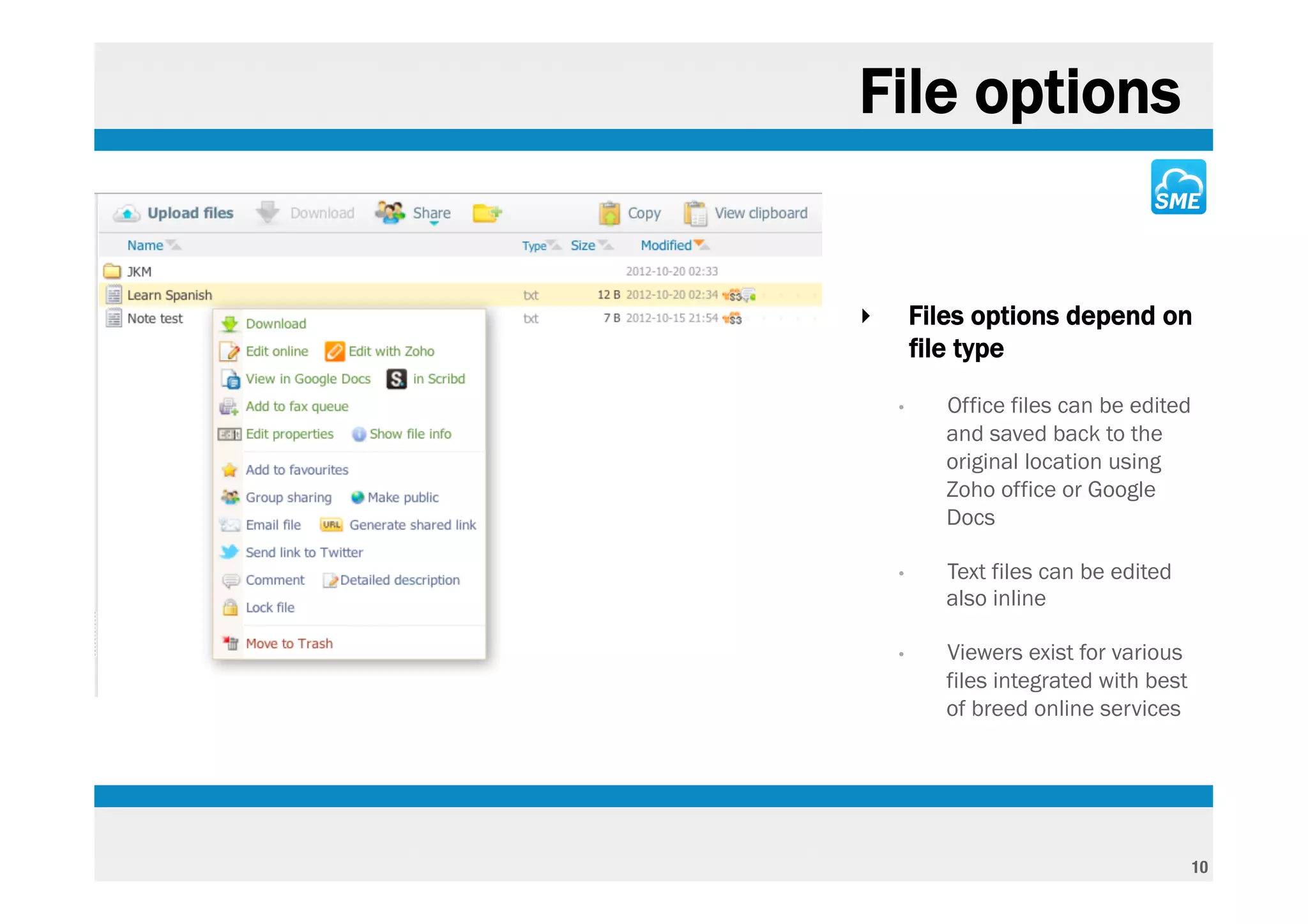Select Comment menu entry
This screenshot has width=1308, height=924.
tap(275, 580)
